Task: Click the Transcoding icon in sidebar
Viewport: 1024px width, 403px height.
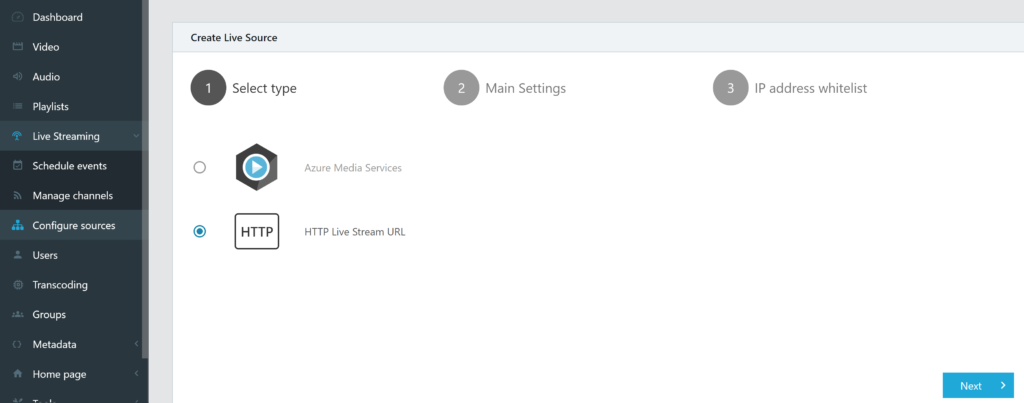Action: click(x=18, y=285)
